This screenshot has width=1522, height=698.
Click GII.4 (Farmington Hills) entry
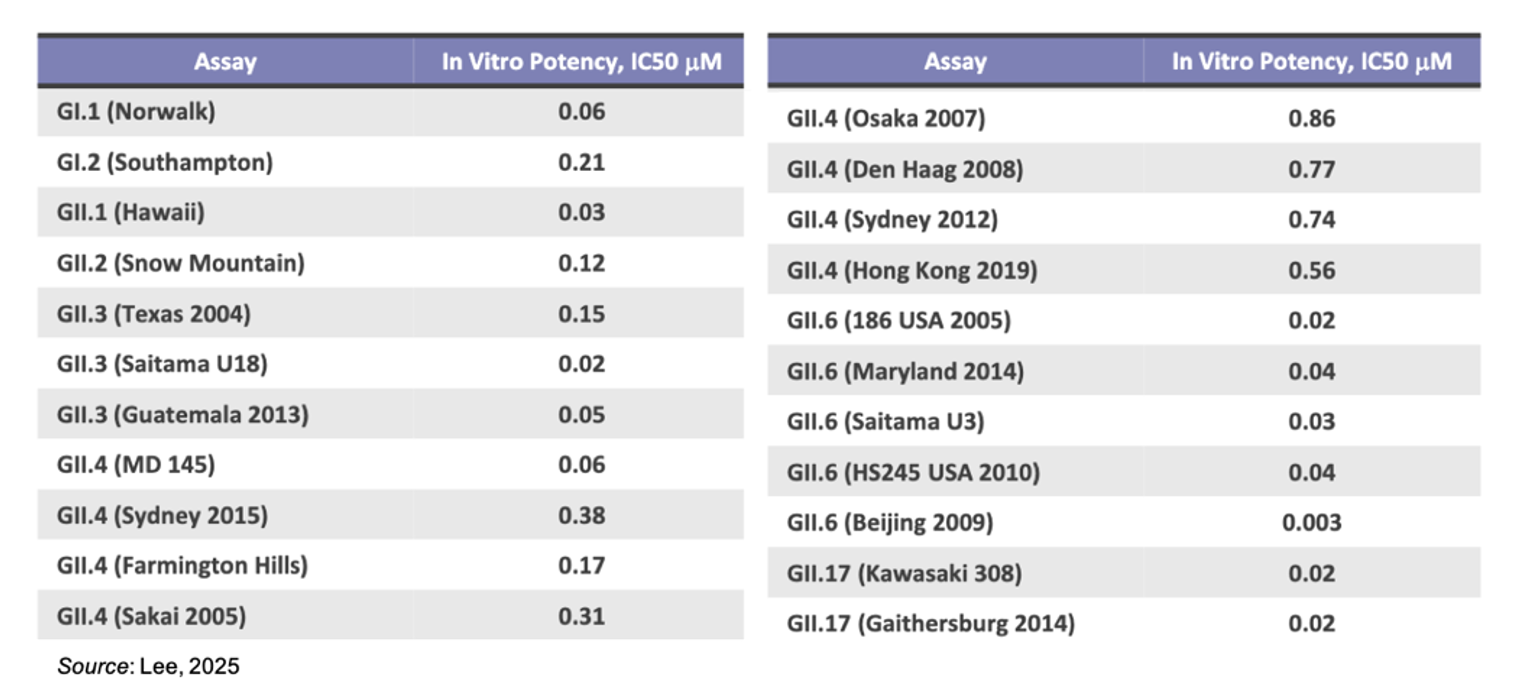click(182, 565)
